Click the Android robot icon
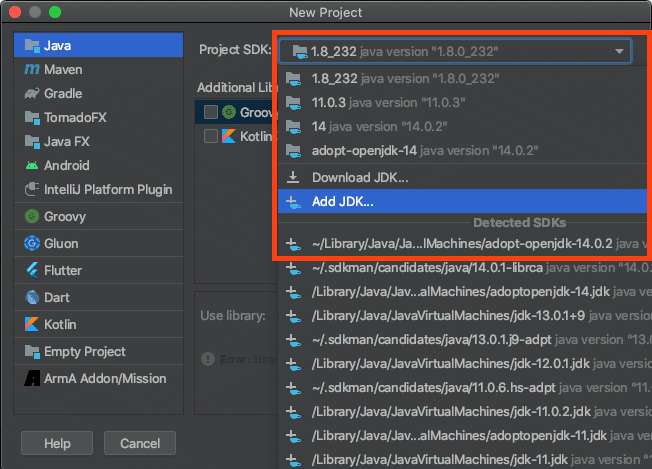 coord(32,165)
